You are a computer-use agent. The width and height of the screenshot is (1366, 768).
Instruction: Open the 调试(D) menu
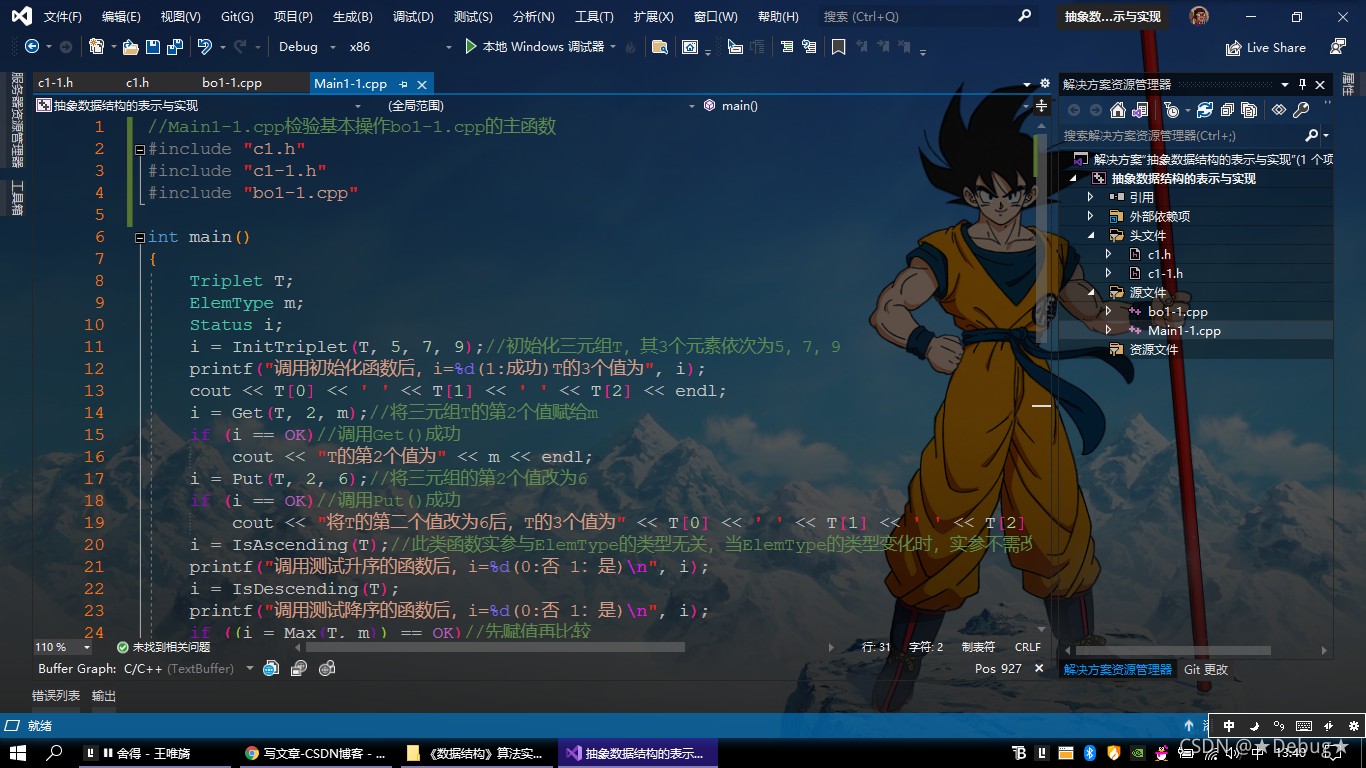click(x=413, y=17)
